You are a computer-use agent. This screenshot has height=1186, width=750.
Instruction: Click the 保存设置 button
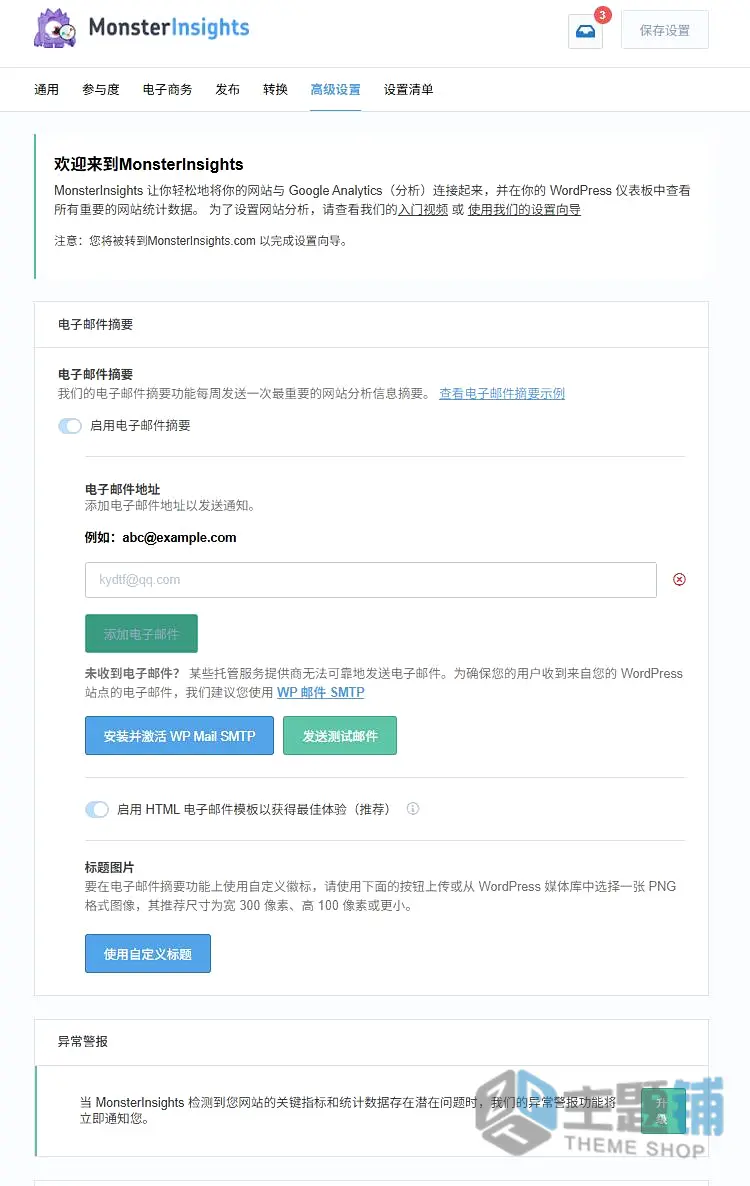click(665, 30)
